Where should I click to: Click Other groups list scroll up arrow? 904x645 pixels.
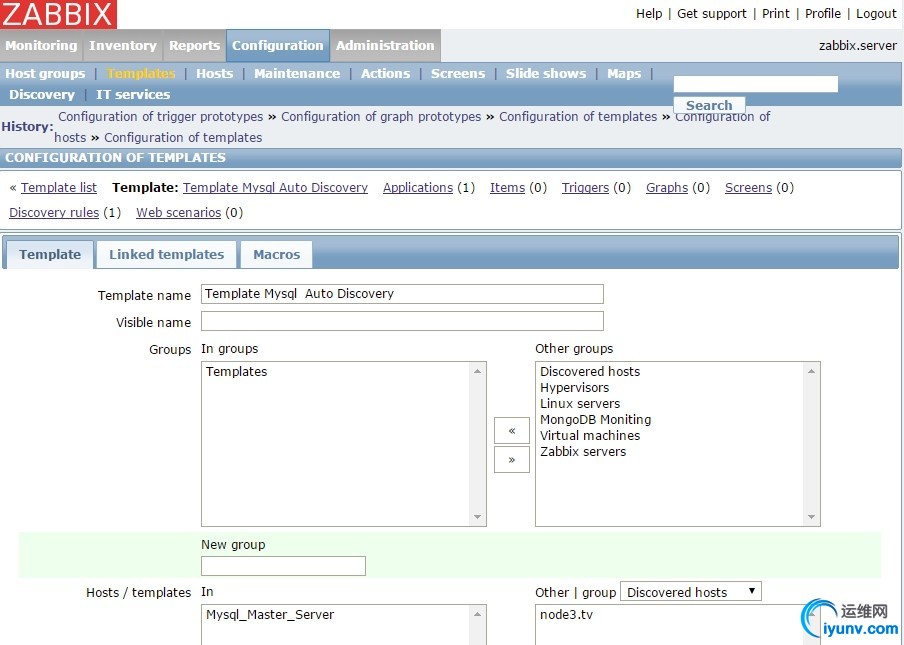811,371
